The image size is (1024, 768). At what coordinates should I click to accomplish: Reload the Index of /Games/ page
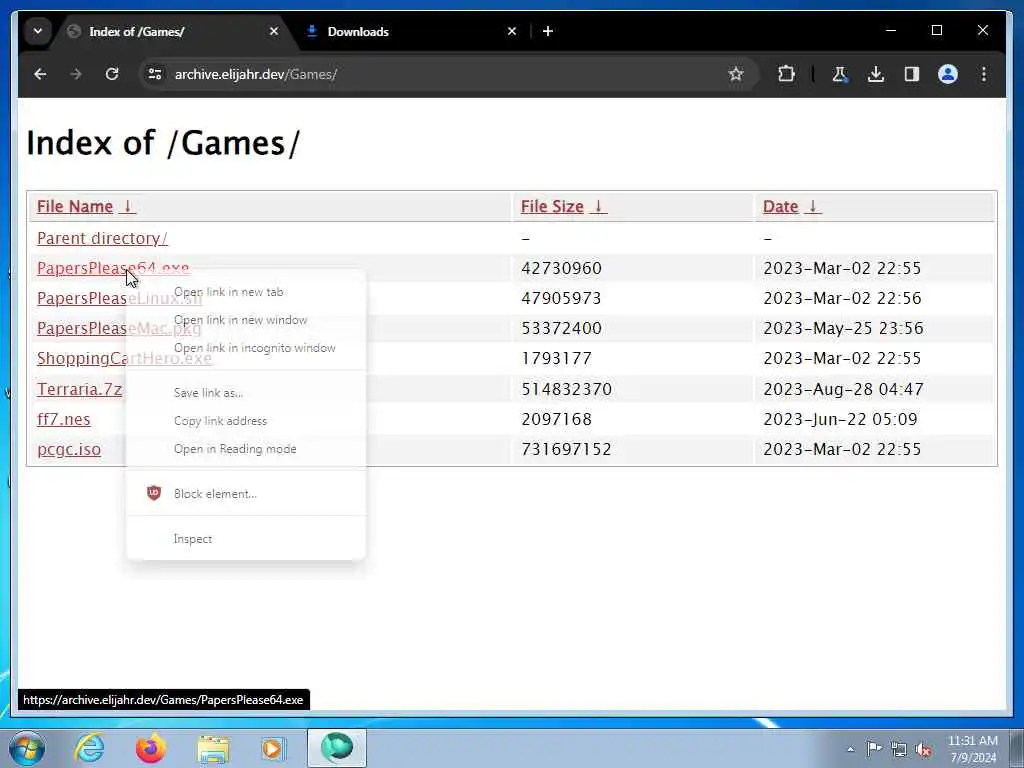112,74
